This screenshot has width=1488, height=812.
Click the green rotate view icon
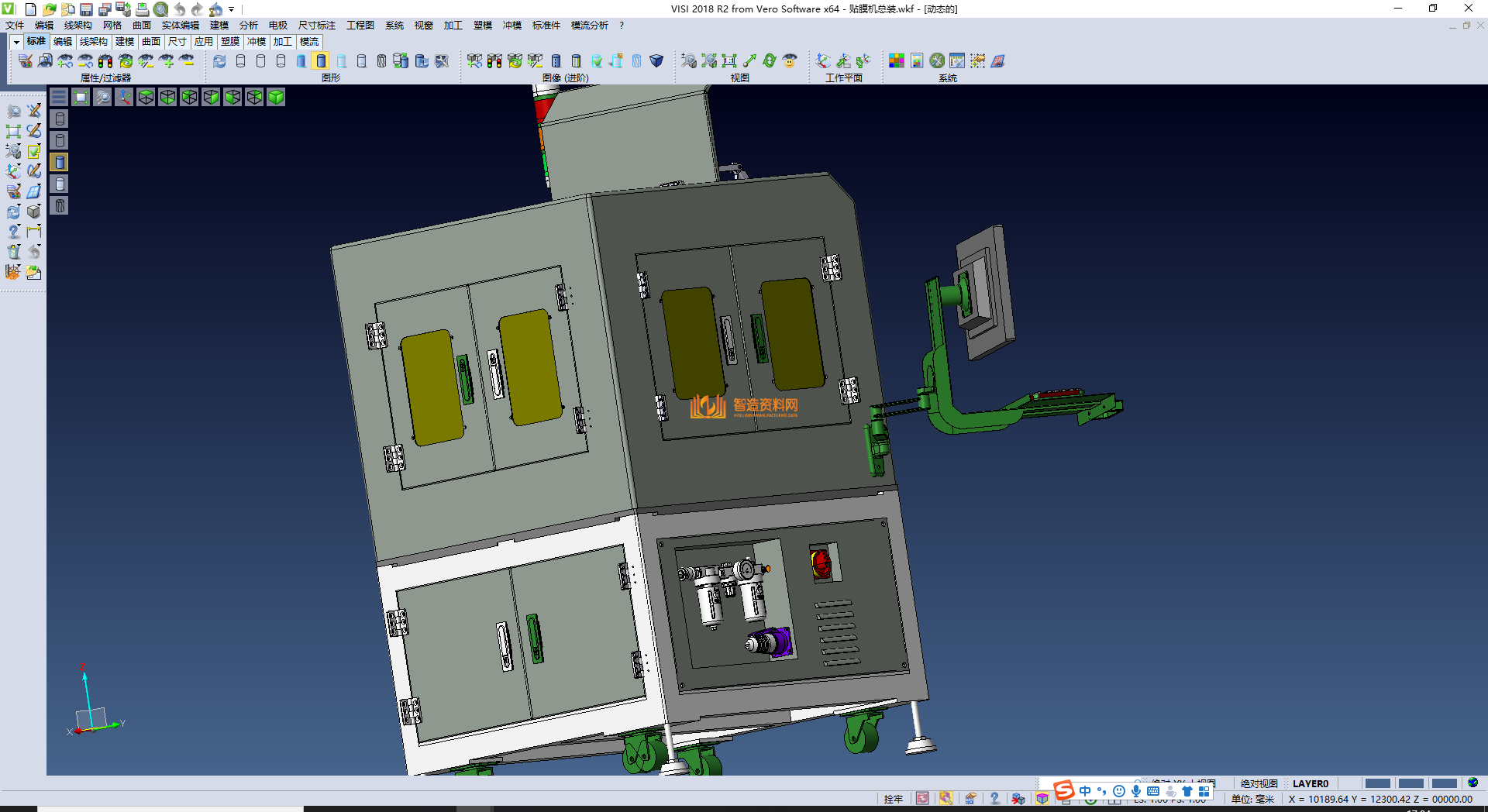pos(770,61)
